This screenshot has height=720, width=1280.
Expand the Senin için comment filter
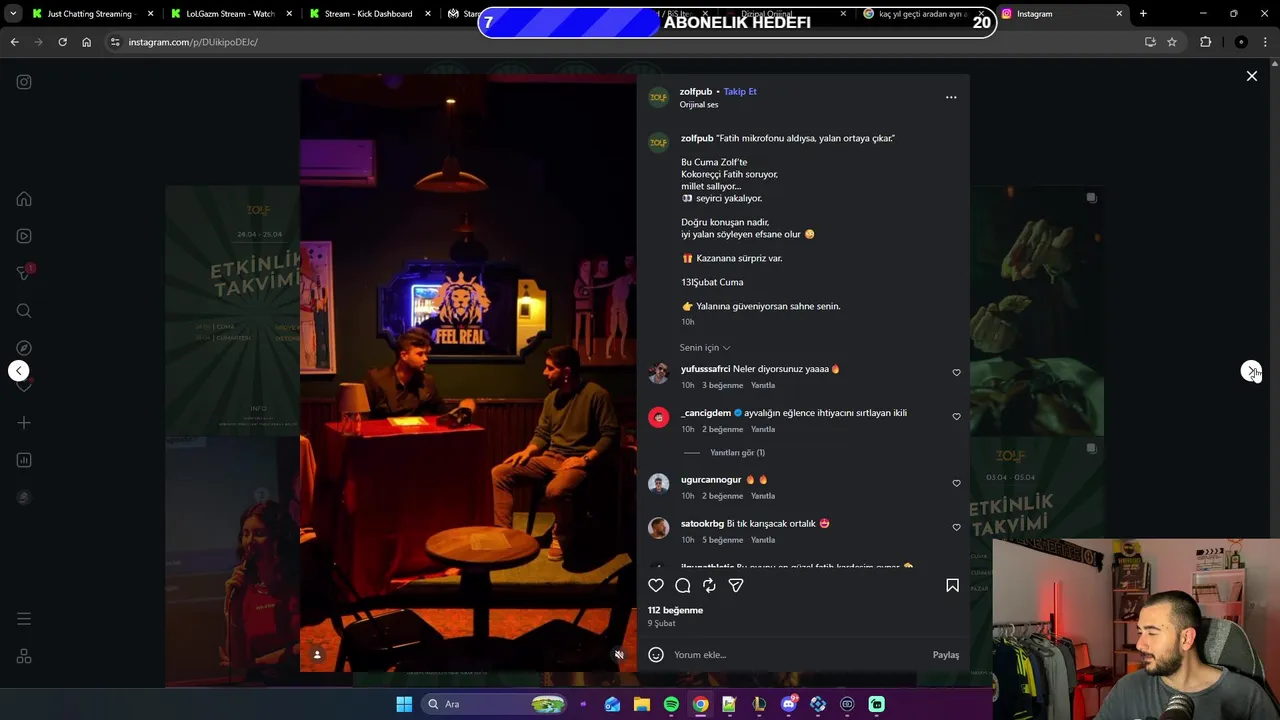(705, 348)
